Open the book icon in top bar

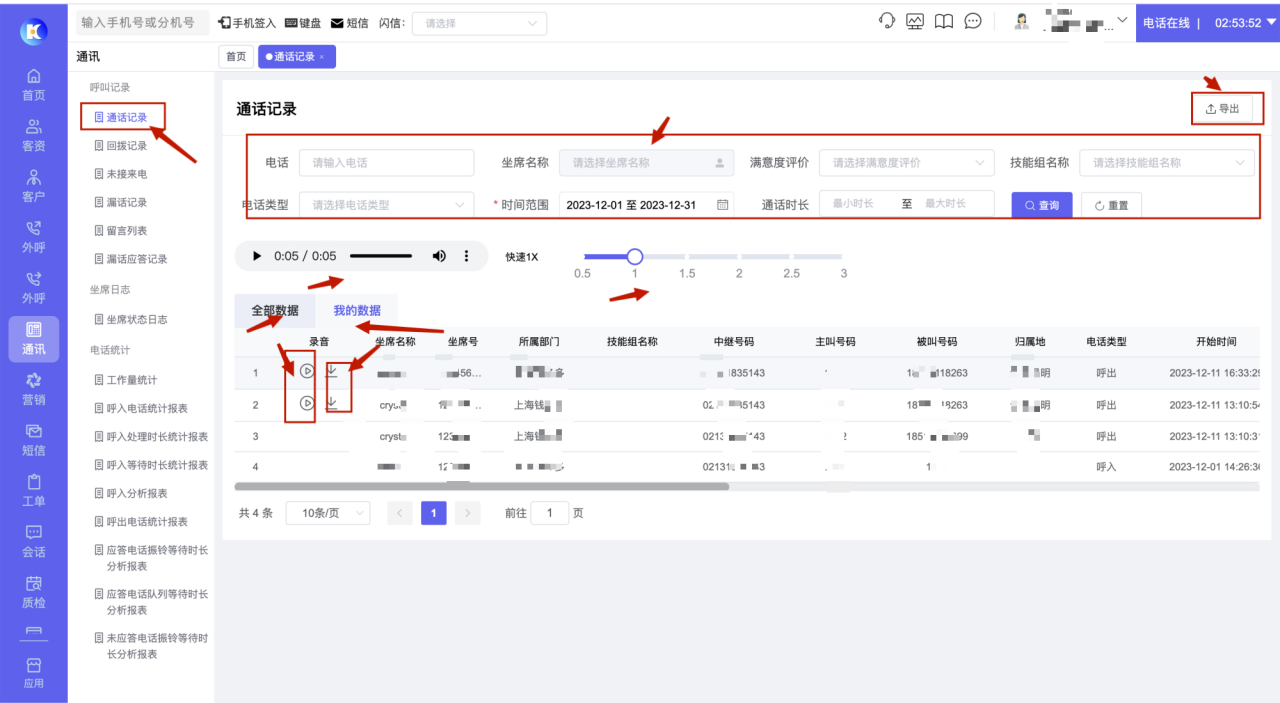[x=944, y=21]
